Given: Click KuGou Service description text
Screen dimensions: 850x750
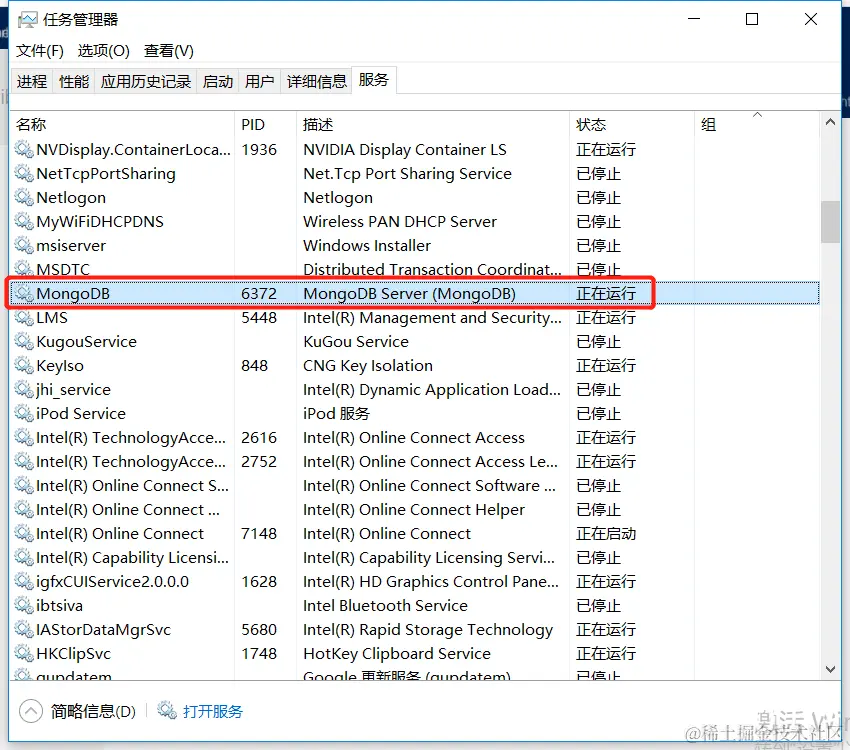Looking at the screenshot, I should tap(356, 341).
